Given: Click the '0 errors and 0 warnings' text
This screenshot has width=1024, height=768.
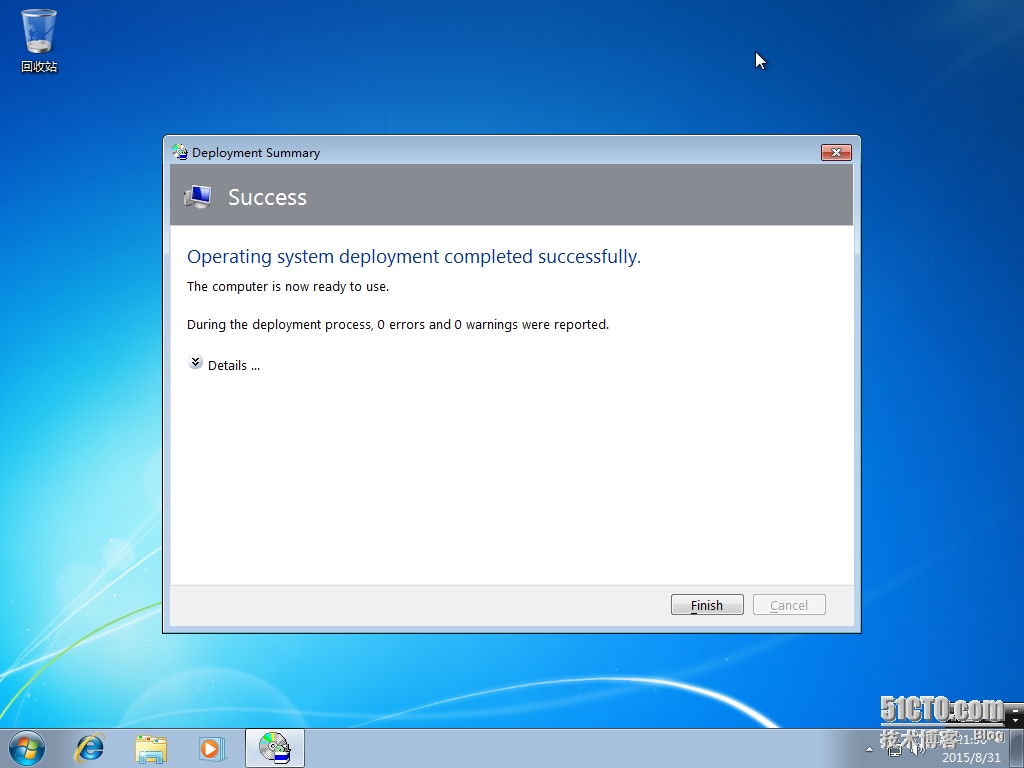Looking at the screenshot, I should (x=447, y=325).
